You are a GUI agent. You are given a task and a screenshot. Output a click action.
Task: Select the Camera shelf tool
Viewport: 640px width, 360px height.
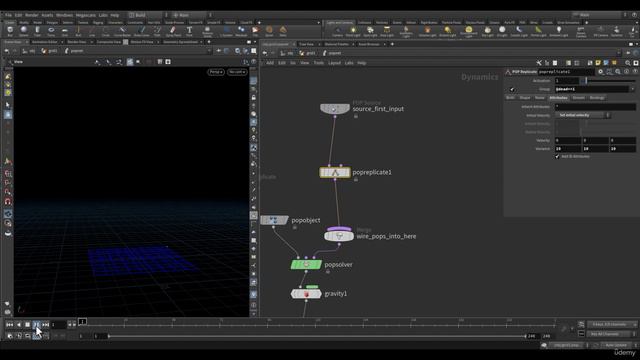click(338, 31)
